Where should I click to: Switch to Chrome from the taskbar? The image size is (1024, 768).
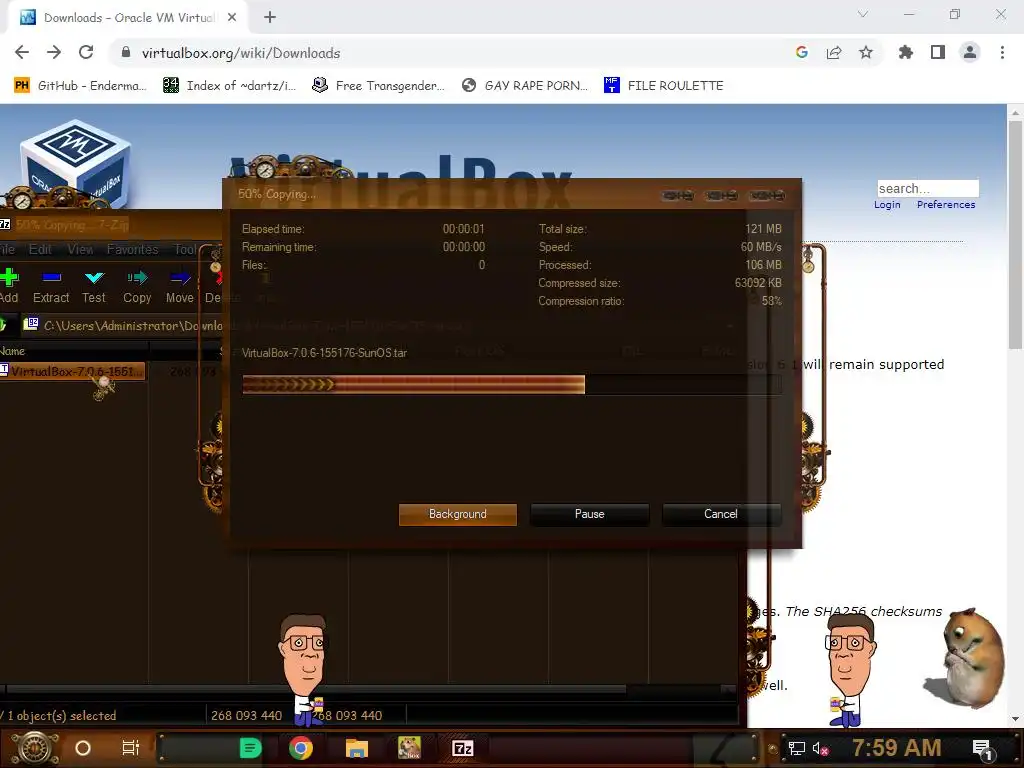coord(300,748)
